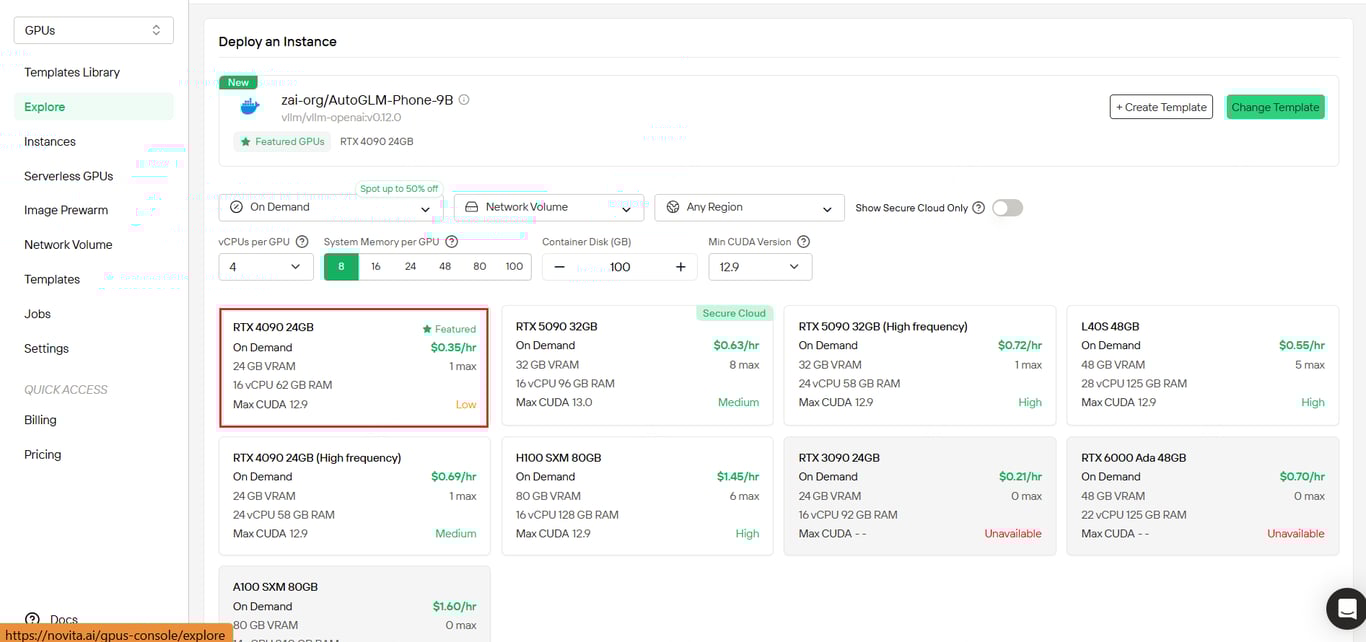Decrease container disk with minus button
The height and width of the screenshot is (642, 1366).
[x=559, y=267]
